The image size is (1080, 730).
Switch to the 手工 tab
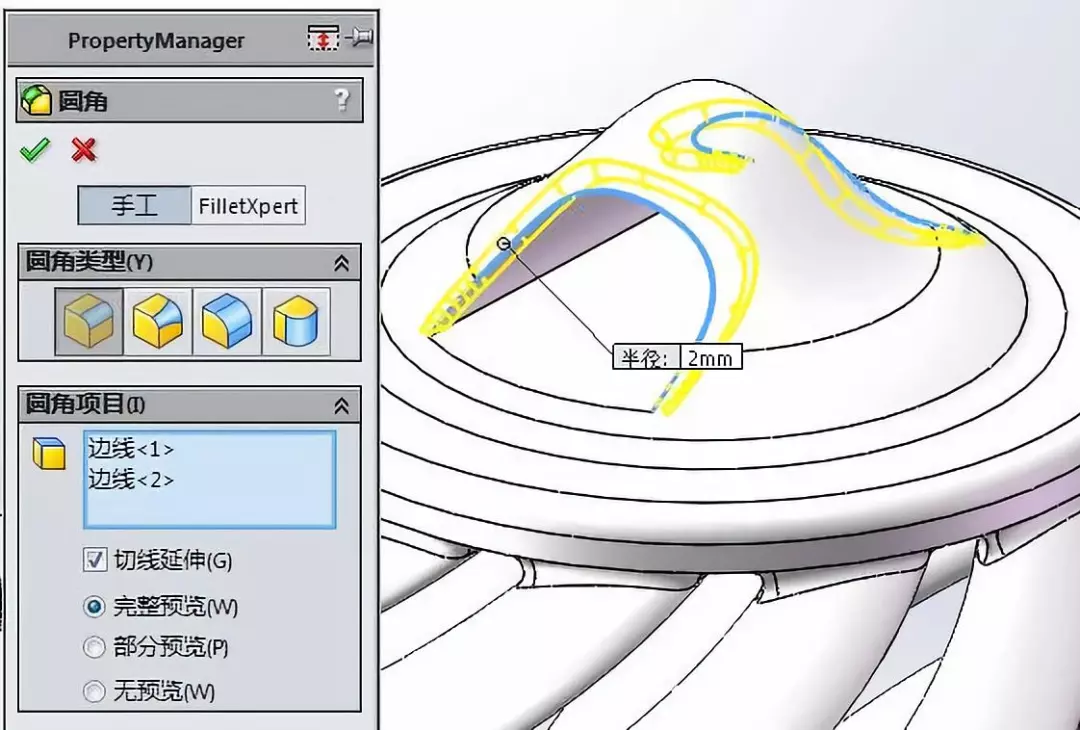click(x=134, y=205)
